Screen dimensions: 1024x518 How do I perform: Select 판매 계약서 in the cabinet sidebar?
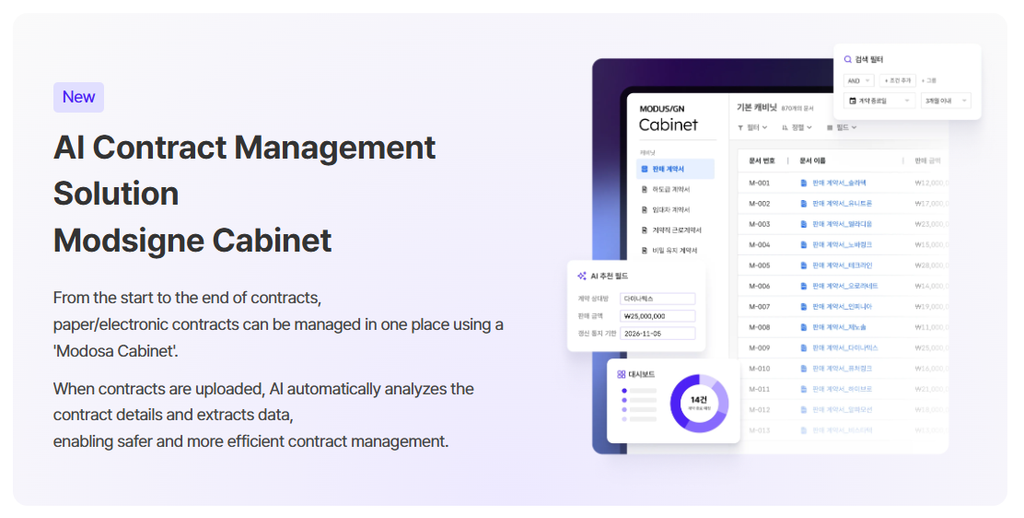(x=675, y=169)
